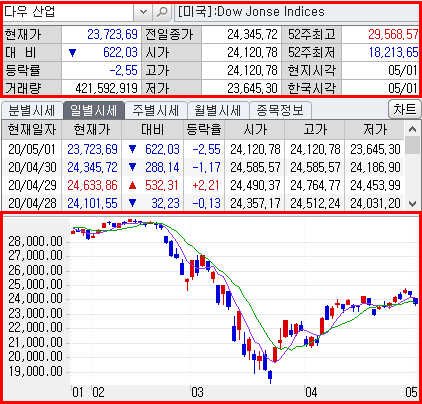Image resolution: width=422 pixels, height=404 pixels.
Task: Switch to the 월별시세 tab
Action: [218, 110]
